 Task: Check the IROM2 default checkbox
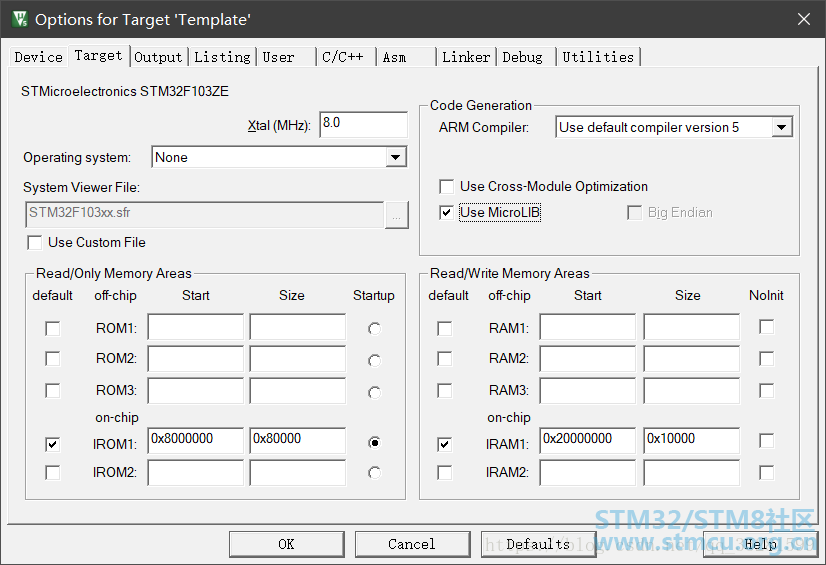pos(53,472)
